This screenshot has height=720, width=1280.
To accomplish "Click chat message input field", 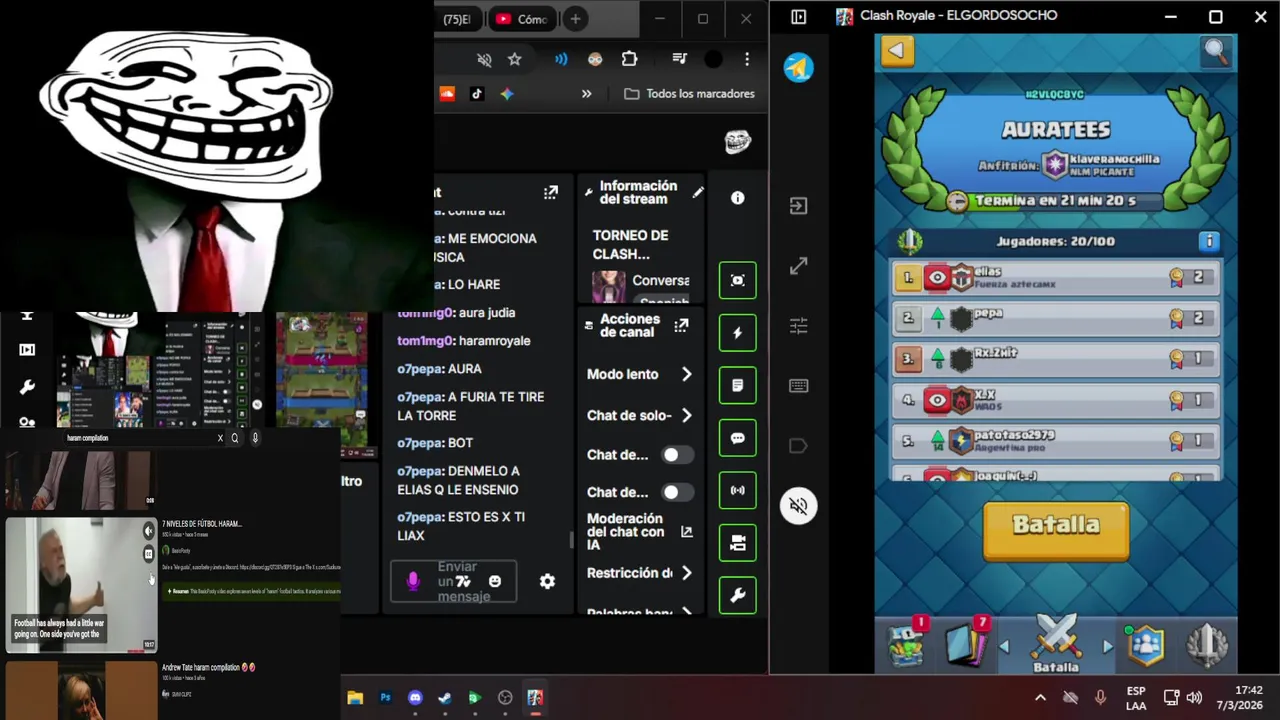I will click(453, 581).
